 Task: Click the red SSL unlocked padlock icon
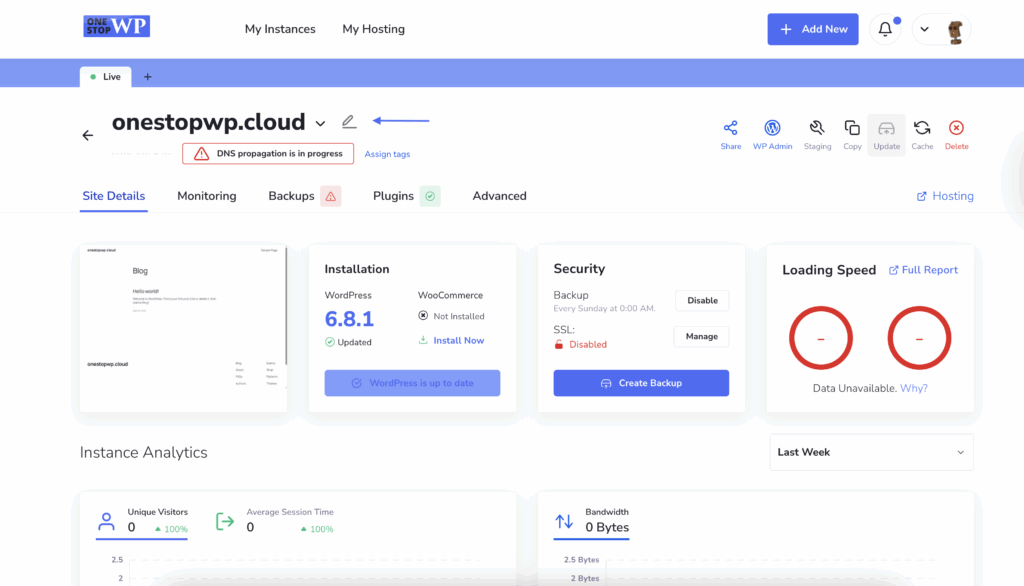pyautogui.click(x=558, y=344)
